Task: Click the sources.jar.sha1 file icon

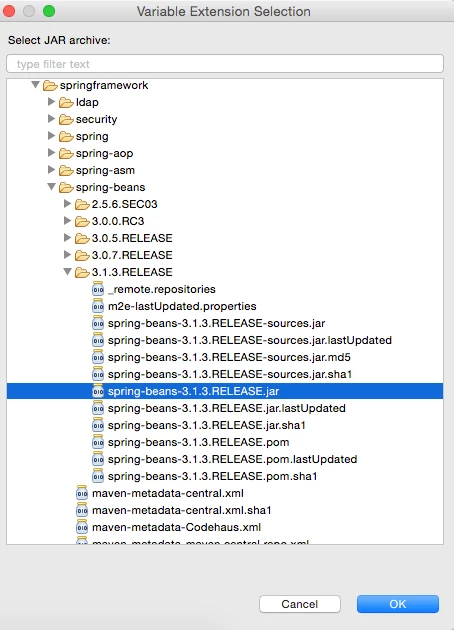Action: coord(98,374)
